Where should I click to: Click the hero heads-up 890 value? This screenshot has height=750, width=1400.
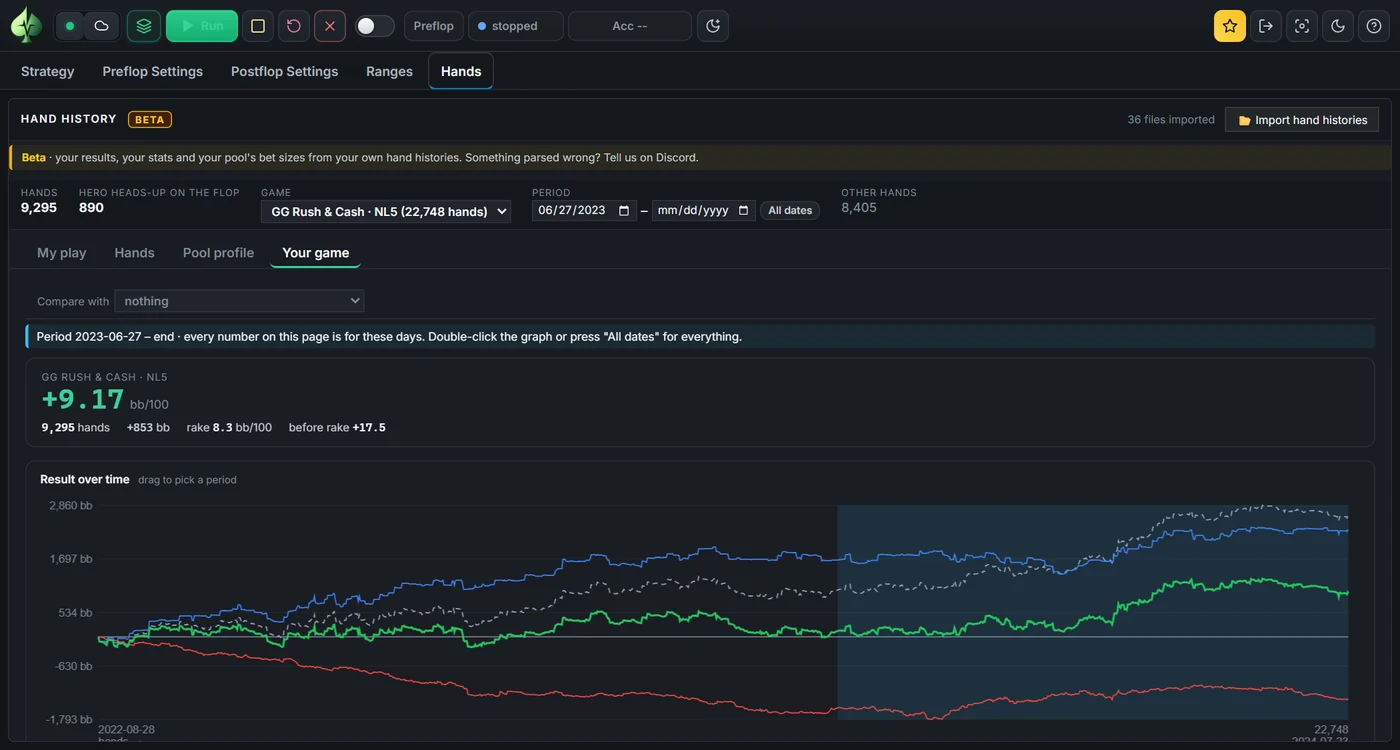tap(91, 208)
